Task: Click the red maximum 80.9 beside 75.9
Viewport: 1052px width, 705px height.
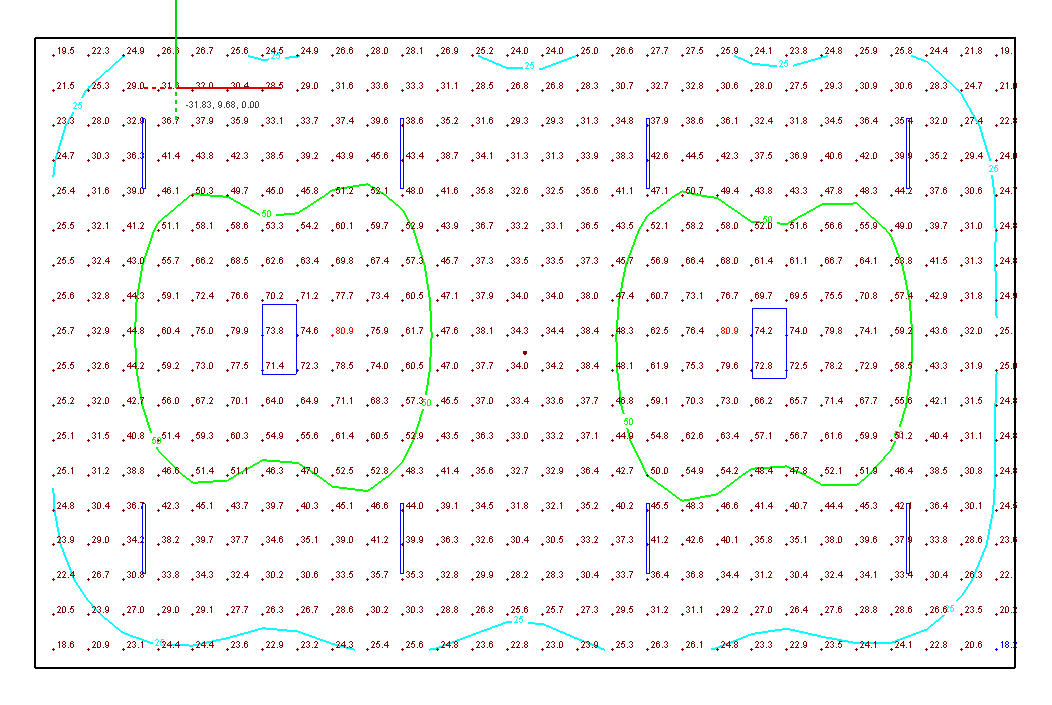Action: click(344, 331)
